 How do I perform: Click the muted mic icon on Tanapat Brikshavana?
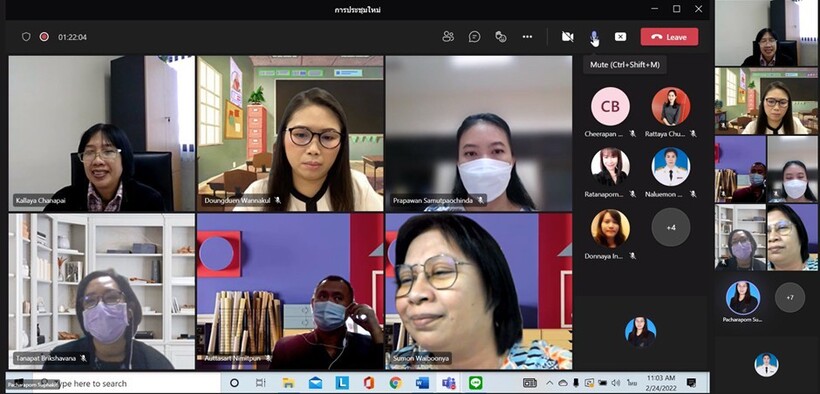[x=83, y=358]
